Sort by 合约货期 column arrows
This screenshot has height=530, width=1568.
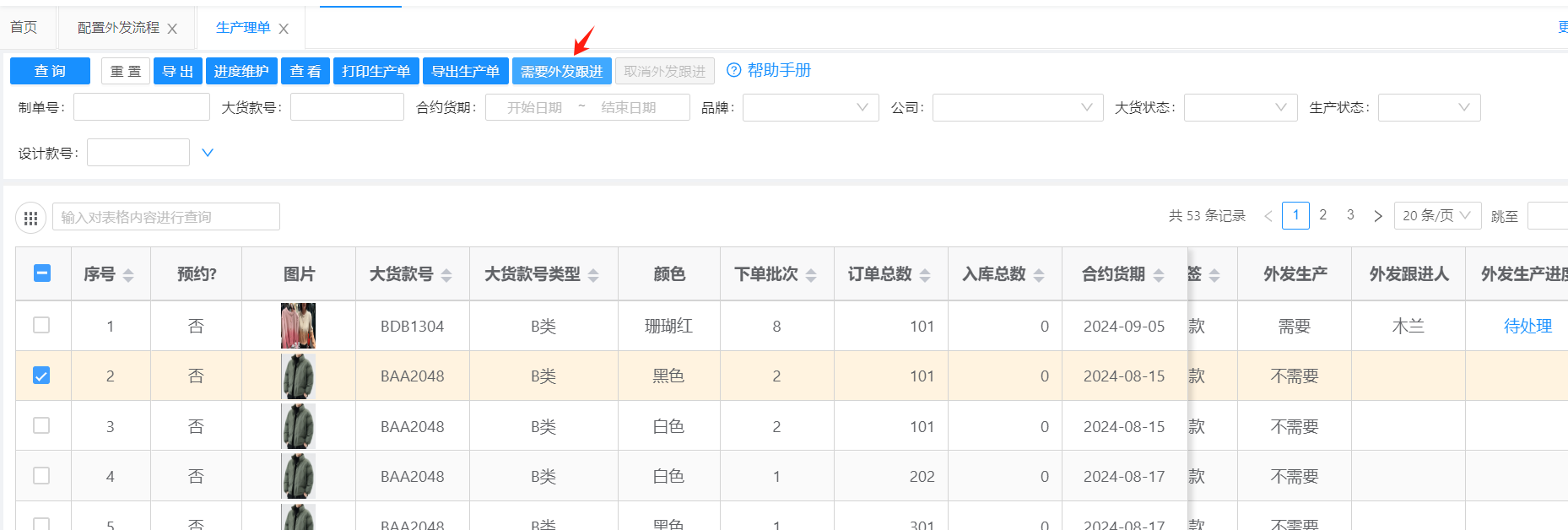click(1159, 275)
